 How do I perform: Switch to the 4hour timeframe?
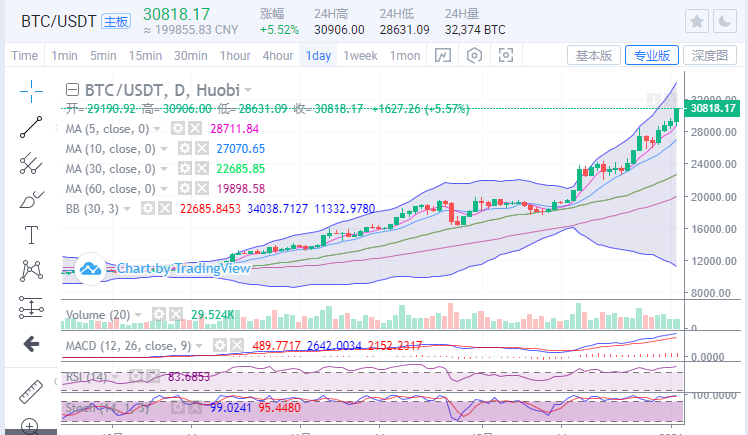point(278,56)
